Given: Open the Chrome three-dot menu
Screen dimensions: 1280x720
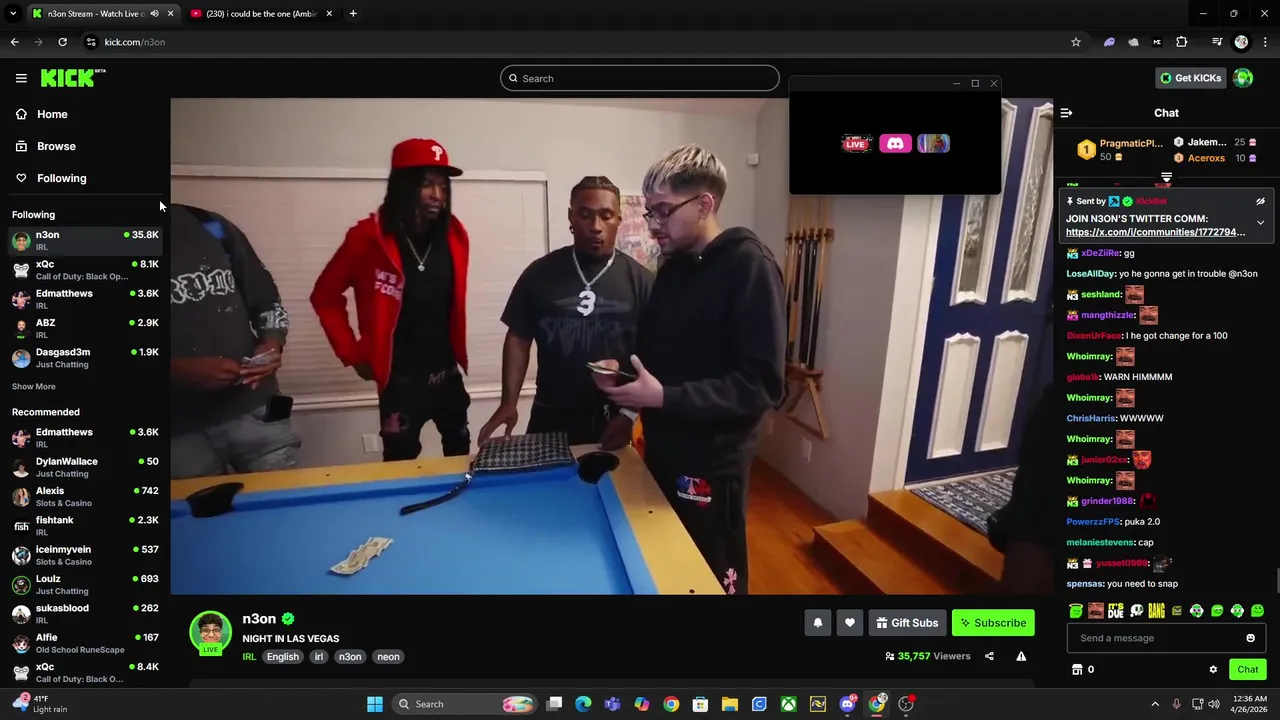Looking at the screenshot, I should point(1266,42).
